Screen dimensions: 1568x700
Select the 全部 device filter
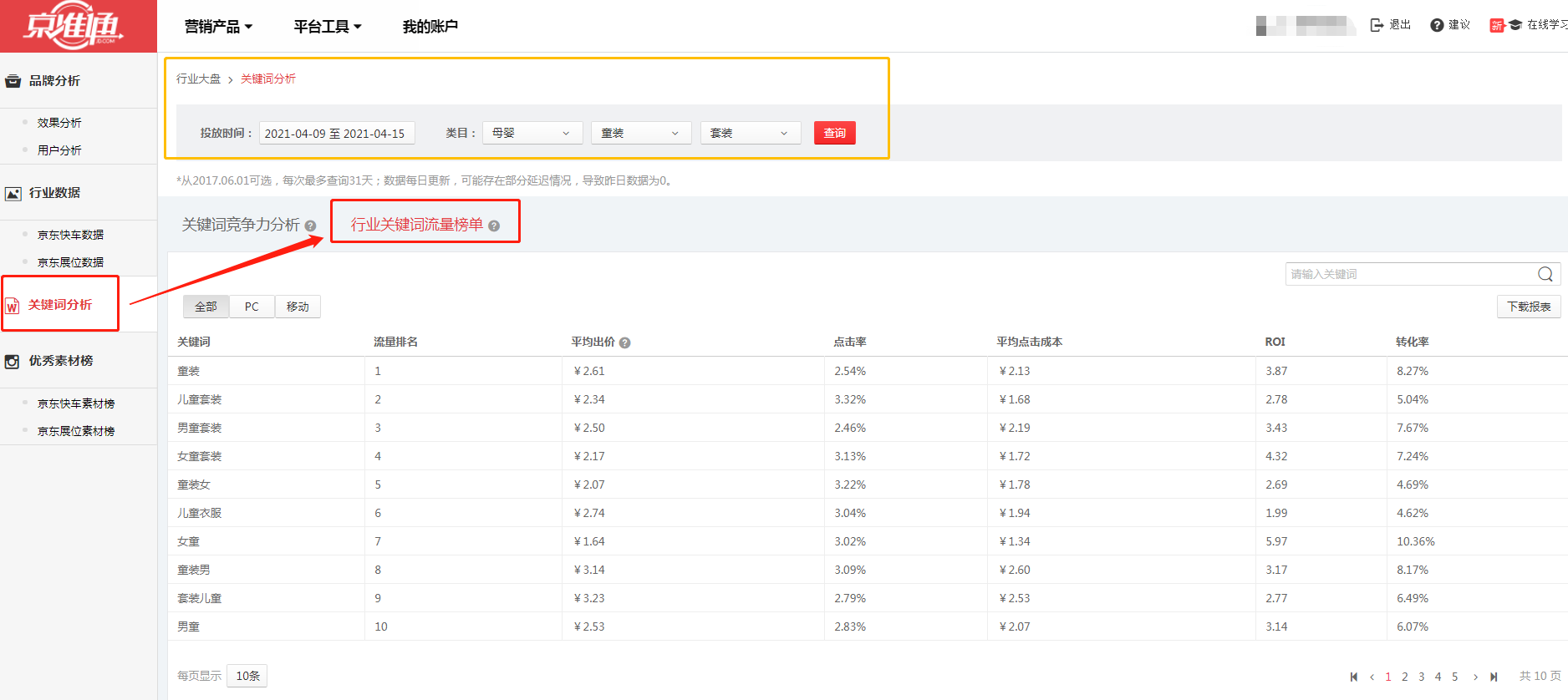(x=206, y=307)
